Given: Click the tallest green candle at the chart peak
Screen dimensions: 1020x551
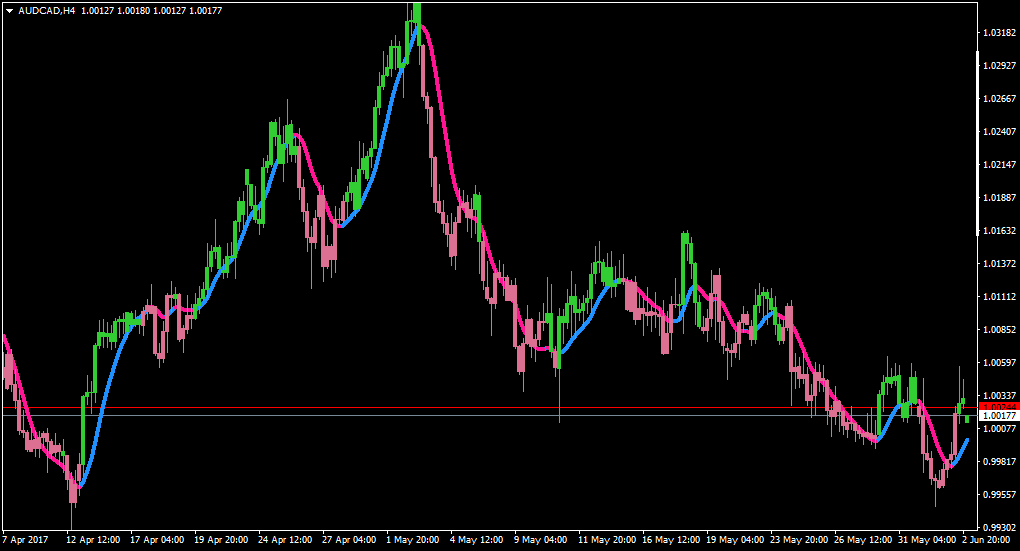Looking at the screenshot, I should [x=417, y=23].
